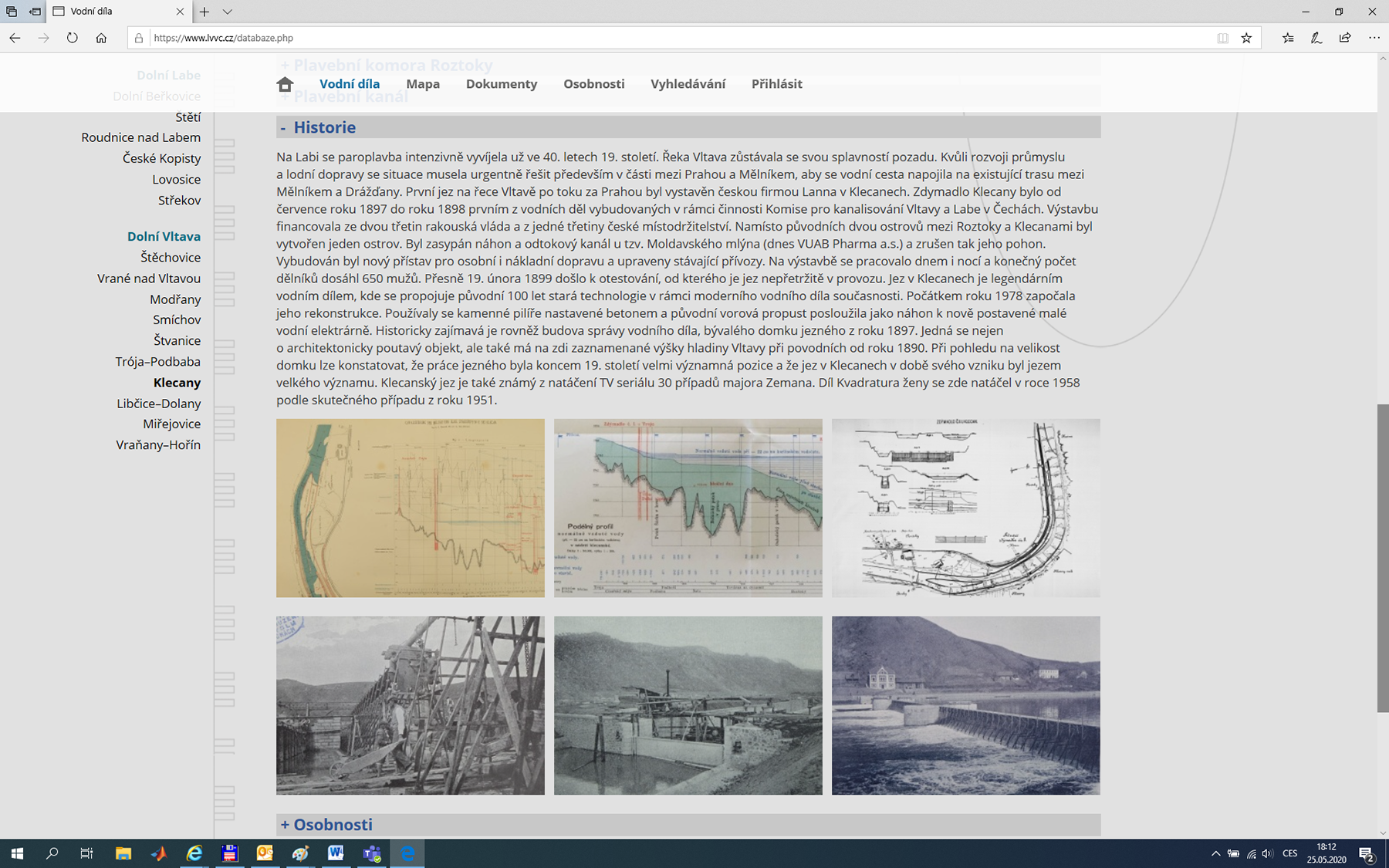This screenshot has width=1389, height=868.
Task: Open the weir construction scaffolding photo
Action: [x=410, y=705]
